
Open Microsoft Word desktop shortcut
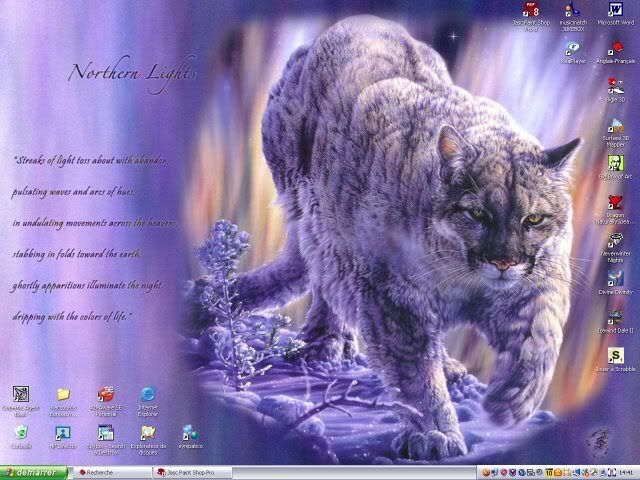point(616,14)
